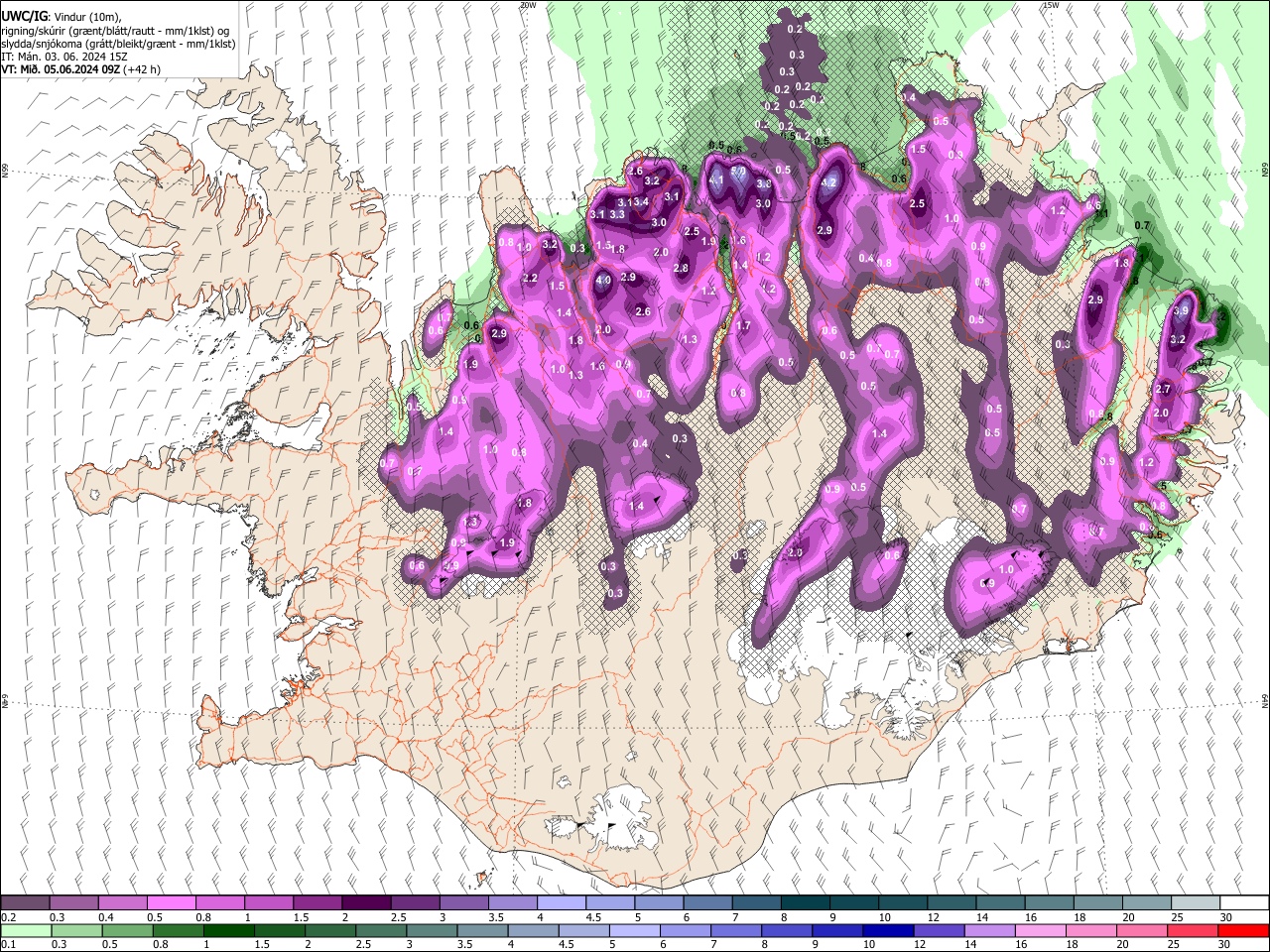The image size is (1270, 952).
Task: Click the 2.2 precipitation value on the map
Action: (x=530, y=279)
